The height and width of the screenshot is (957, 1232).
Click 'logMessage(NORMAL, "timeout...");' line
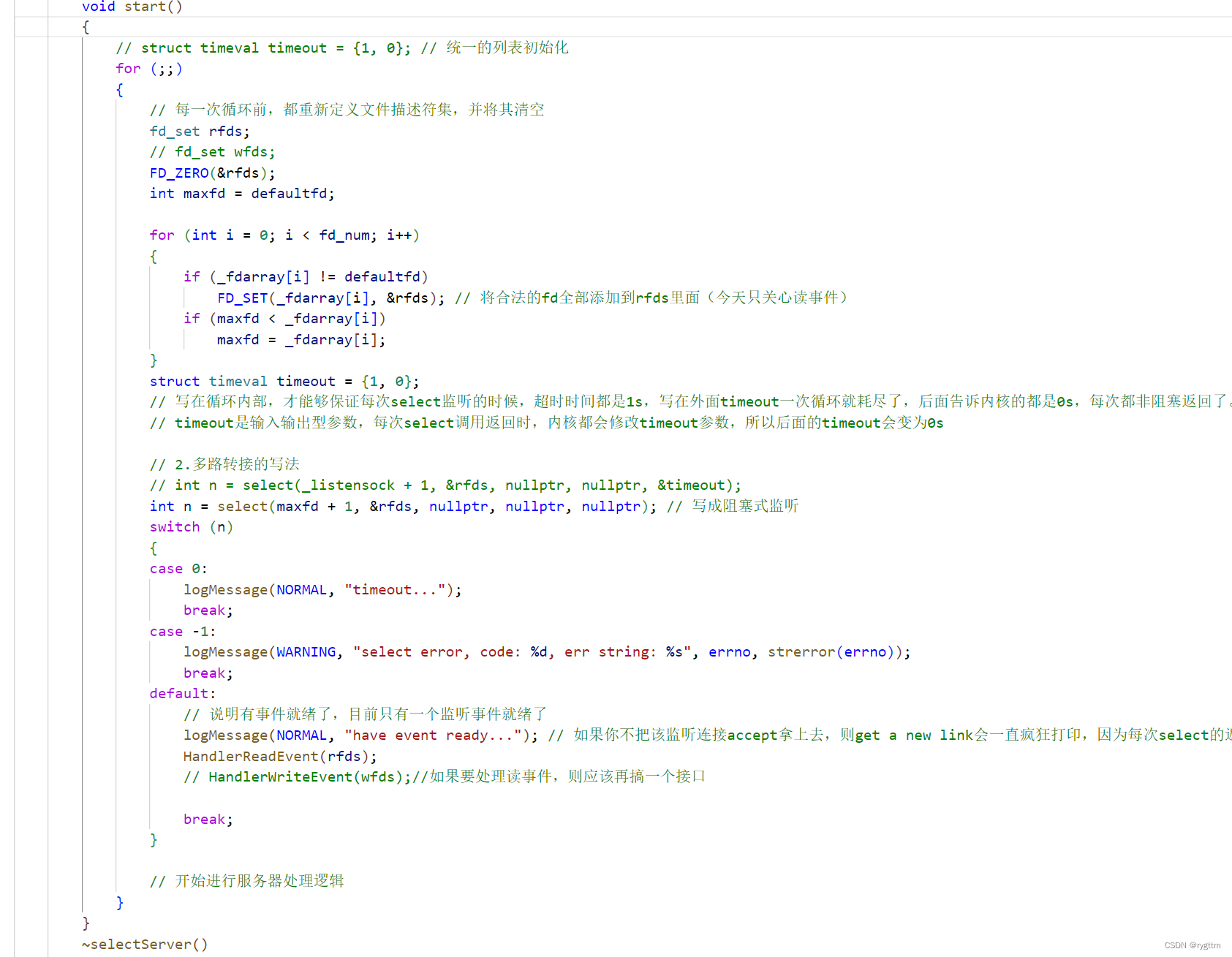(322, 590)
